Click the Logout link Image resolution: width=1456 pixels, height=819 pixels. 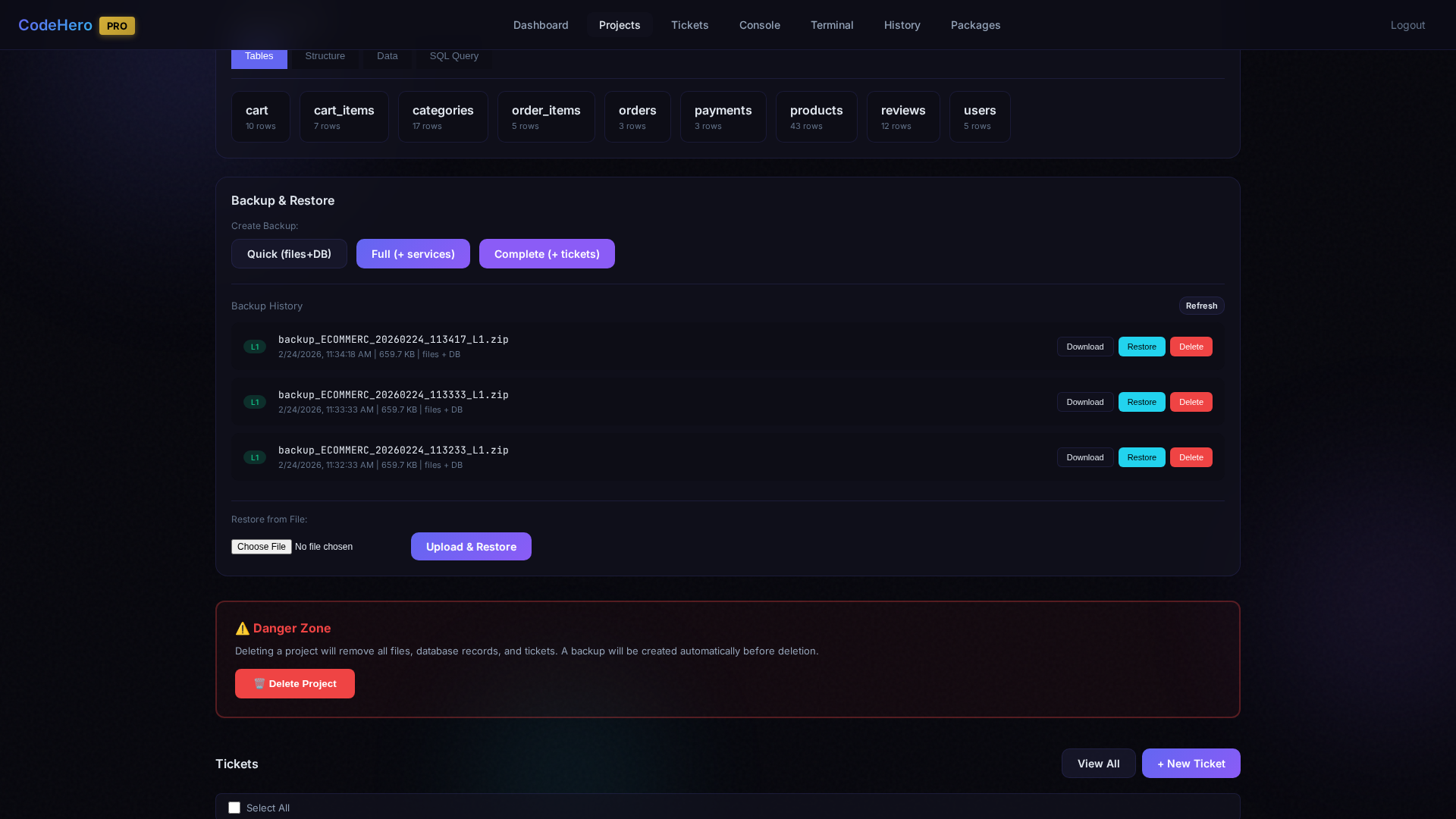click(x=1407, y=25)
